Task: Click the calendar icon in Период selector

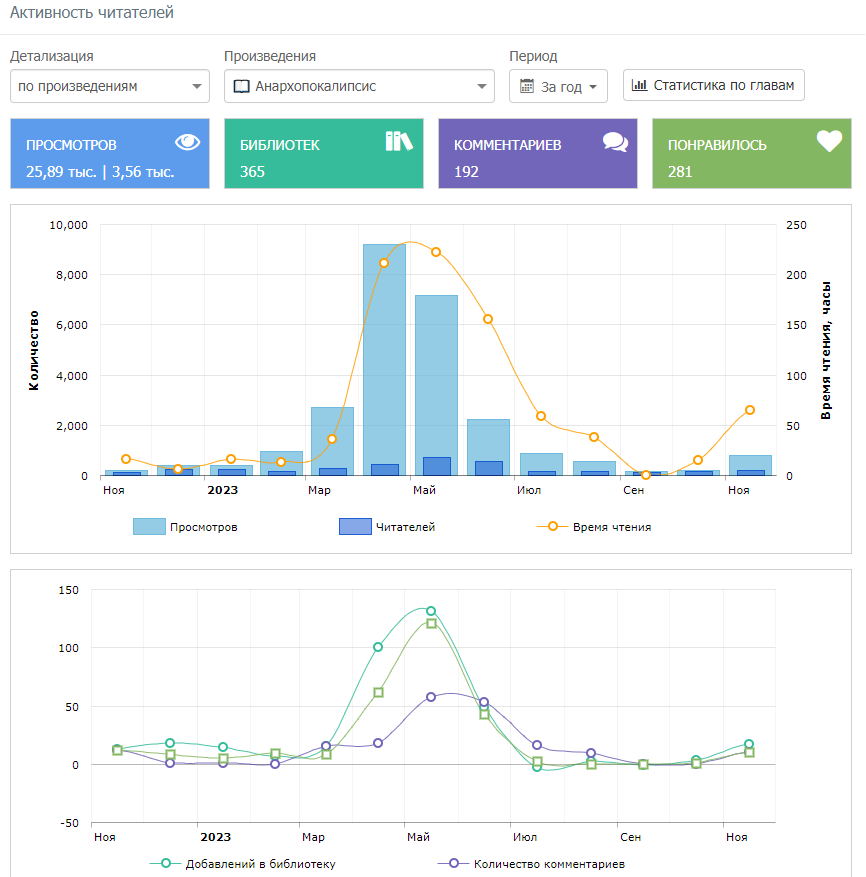Action: pos(527,86)
